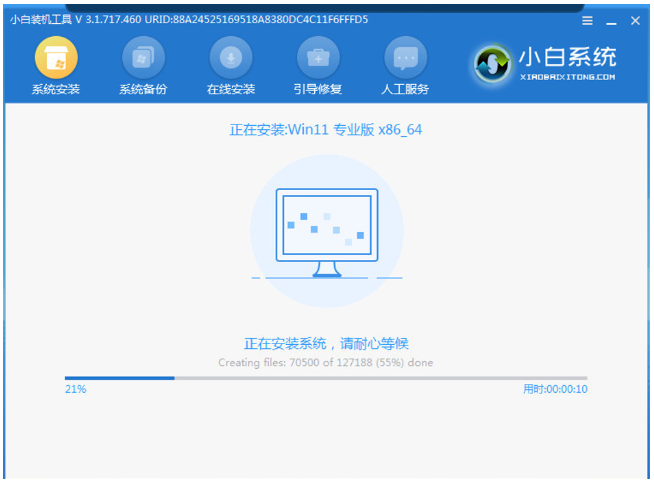Open the hamburger menu in title bar
The height and width of the screenshot is (486, 654).
coord(587,20)
